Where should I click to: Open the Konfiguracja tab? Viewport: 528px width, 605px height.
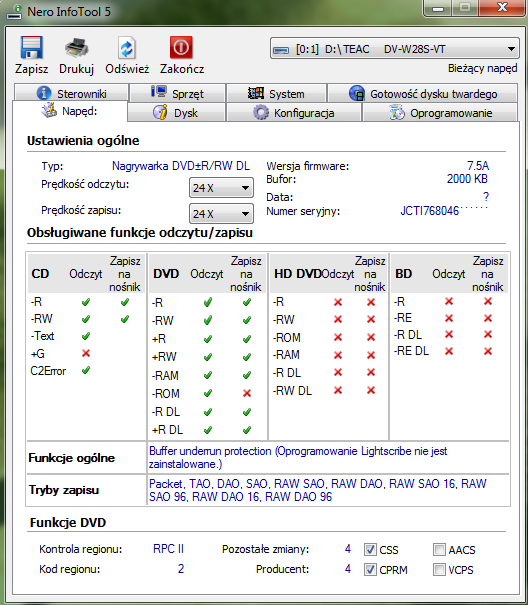[294, 113]
